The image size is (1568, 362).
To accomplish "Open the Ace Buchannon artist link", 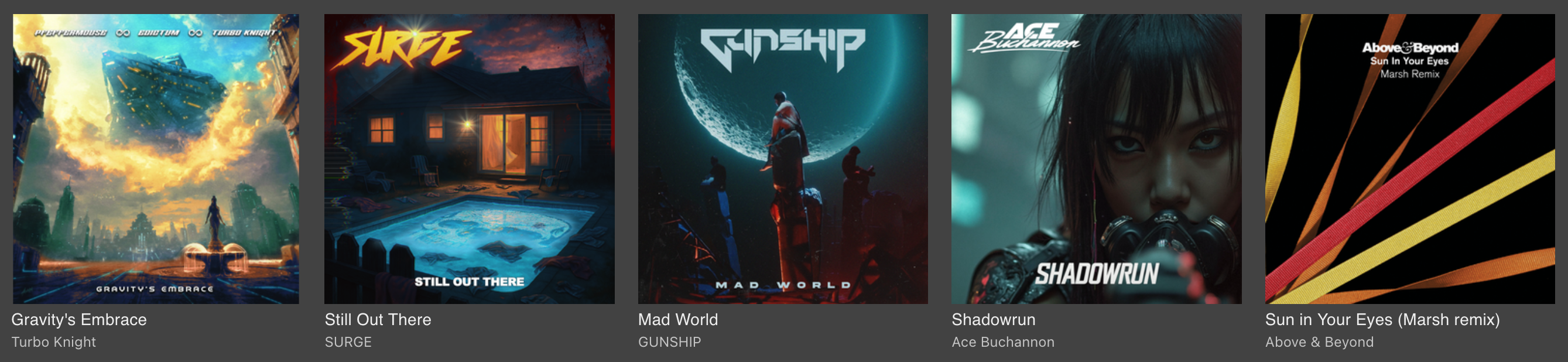I will pos(1003,343).
